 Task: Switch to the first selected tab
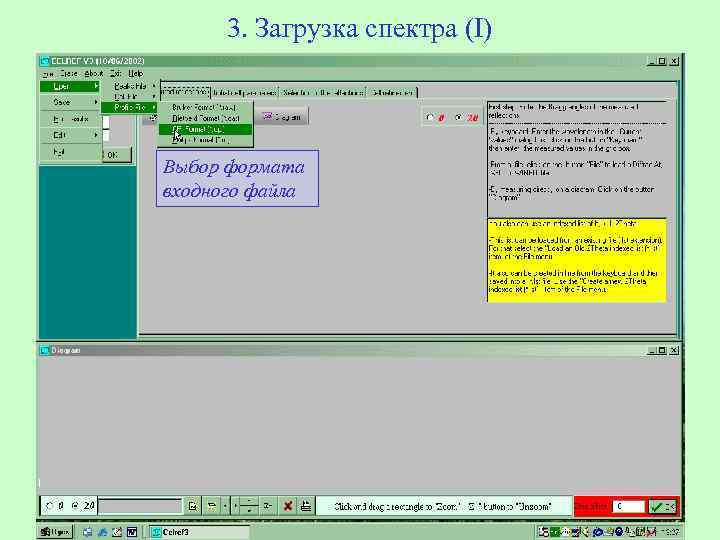click(185, 92)
